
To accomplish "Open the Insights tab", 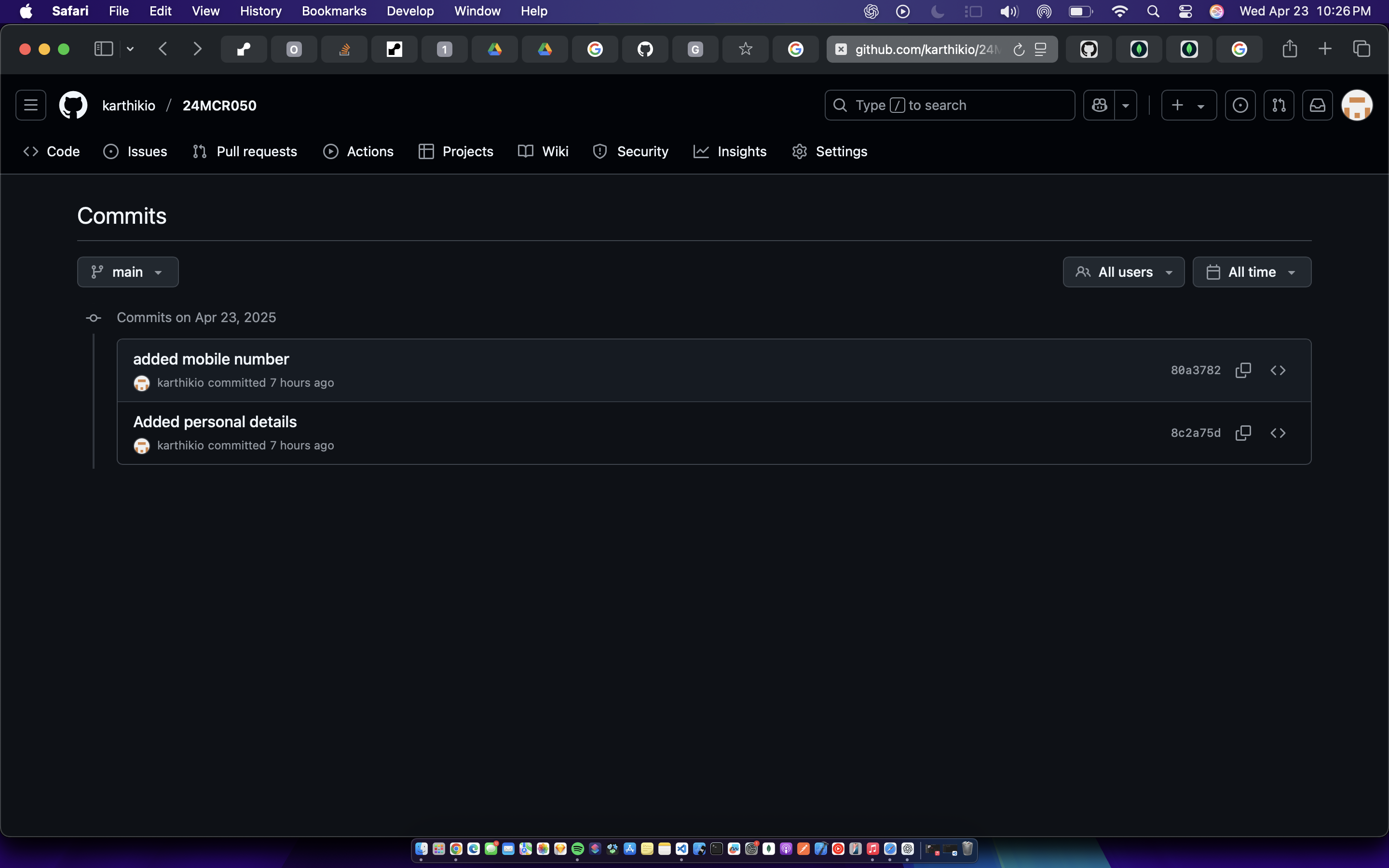I will tap(730, 151).
